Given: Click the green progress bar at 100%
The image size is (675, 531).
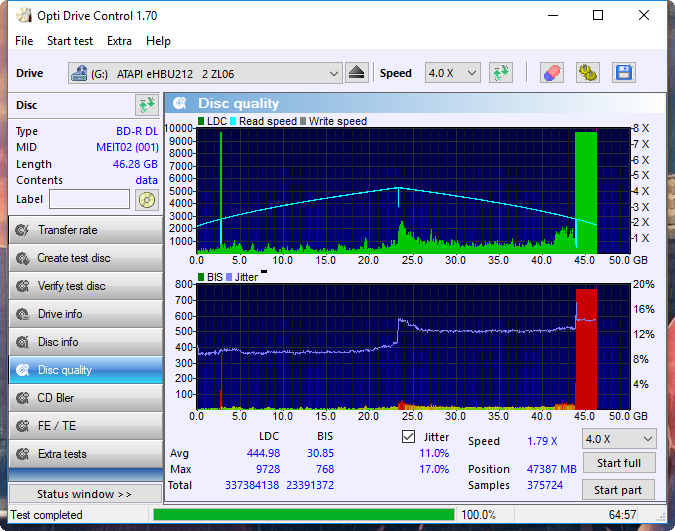Looking at the screenshot, I should pyautogui.click(x=303, y=515).
